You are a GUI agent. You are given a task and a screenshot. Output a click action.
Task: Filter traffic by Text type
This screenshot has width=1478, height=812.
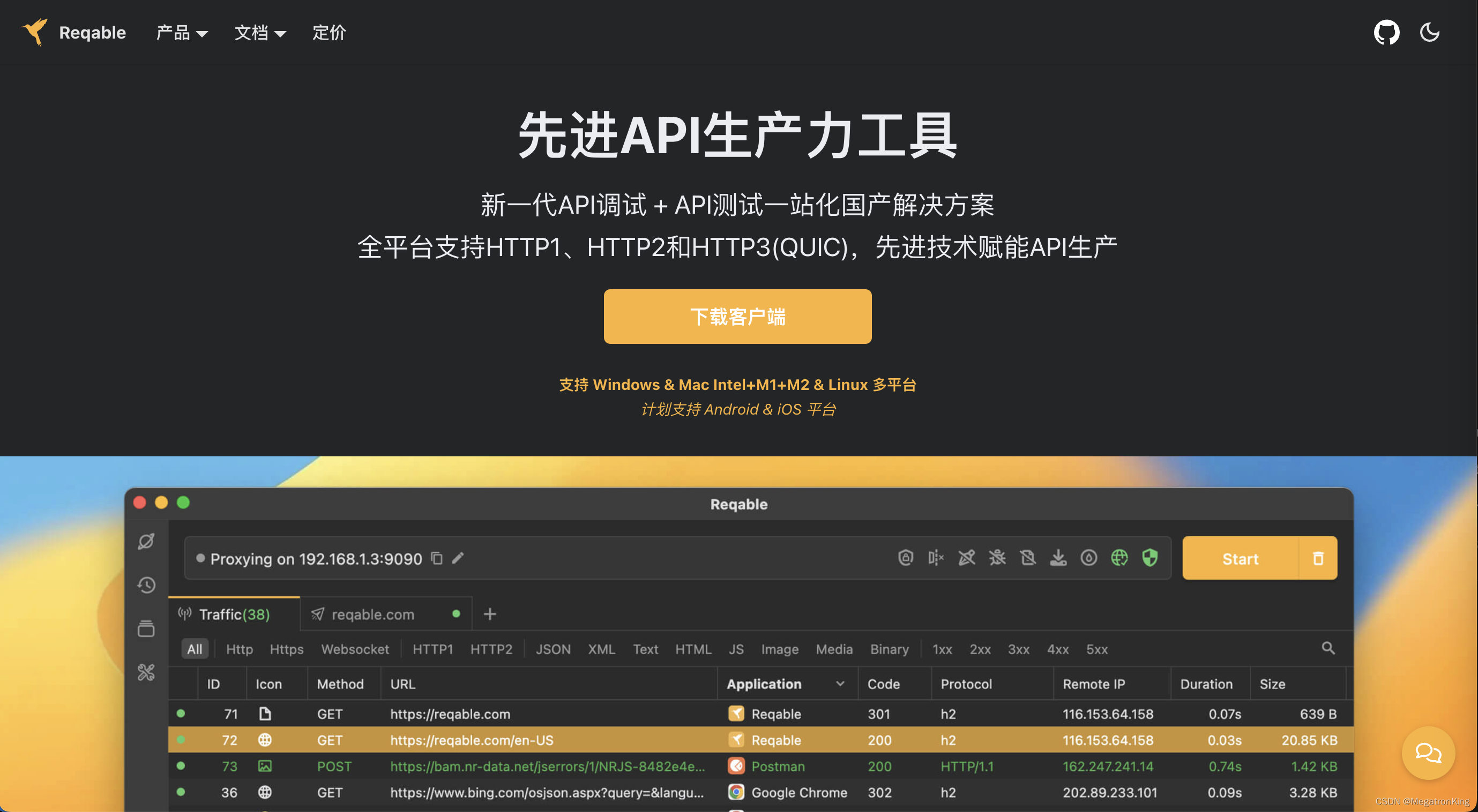645,649
